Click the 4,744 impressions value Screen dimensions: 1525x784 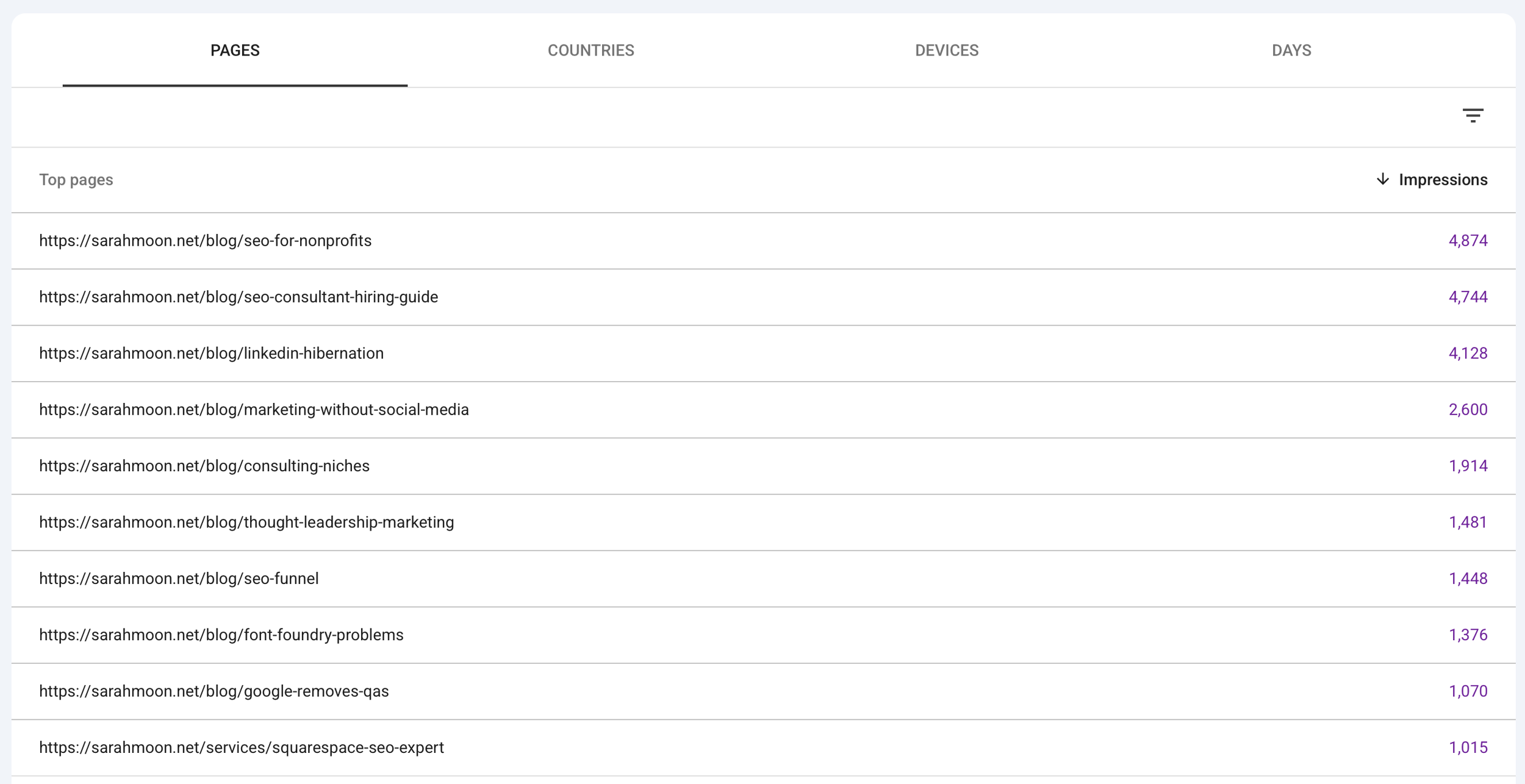click(x=1468, y=297)
